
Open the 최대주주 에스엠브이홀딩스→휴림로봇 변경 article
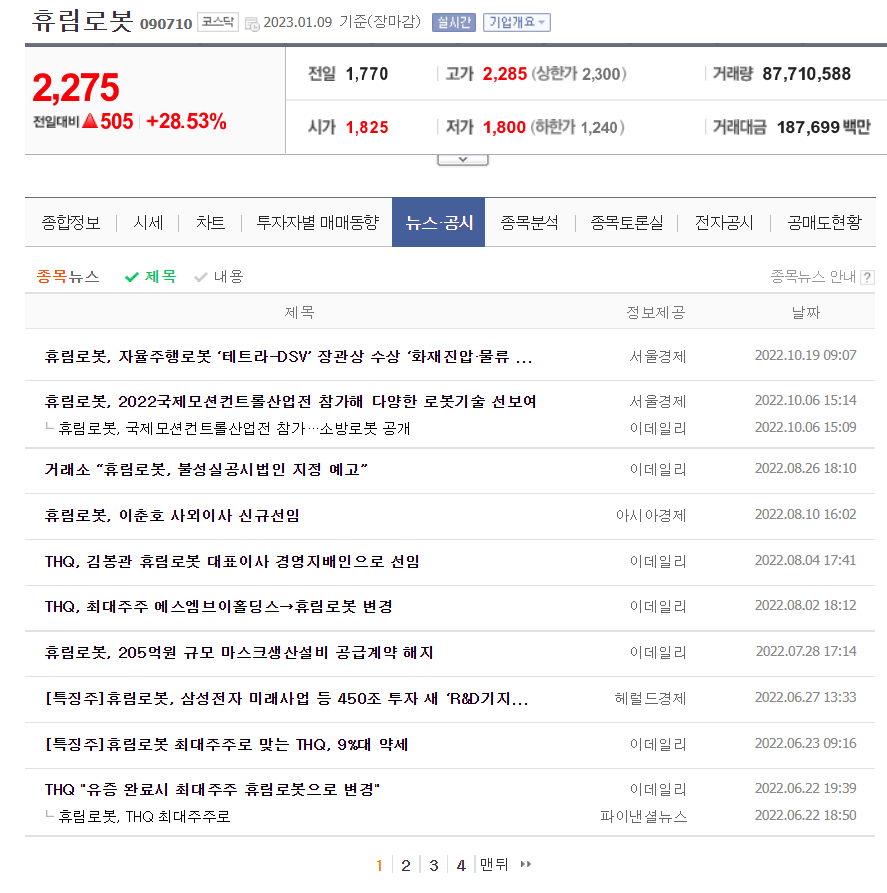coord(219,607)
